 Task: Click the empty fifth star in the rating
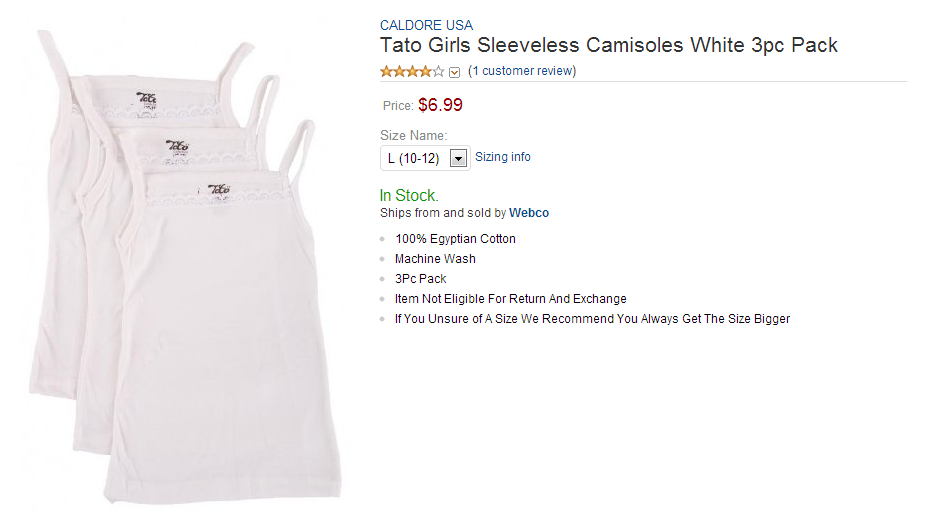438,72
